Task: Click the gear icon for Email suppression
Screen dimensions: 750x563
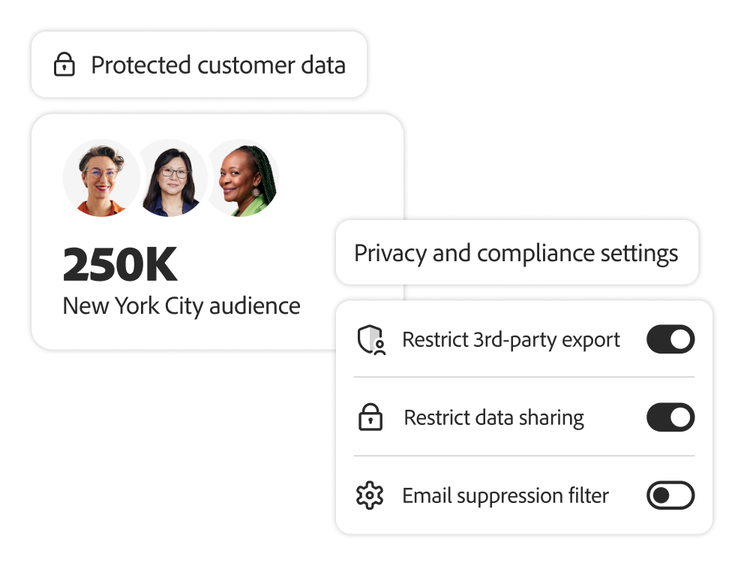Action: click(x=370, y=495)
